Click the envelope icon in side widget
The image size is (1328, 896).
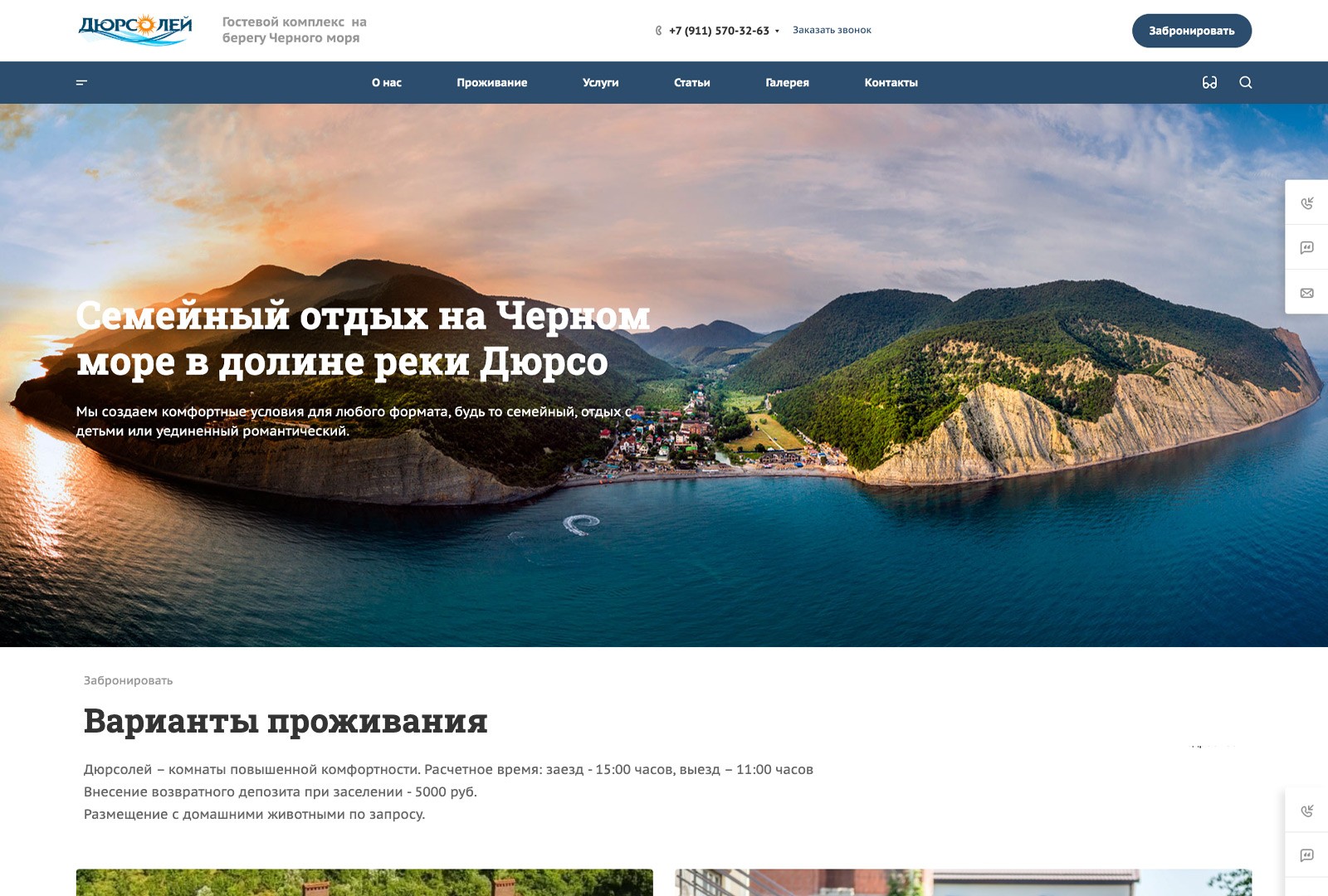click(x=1306, y=293)
